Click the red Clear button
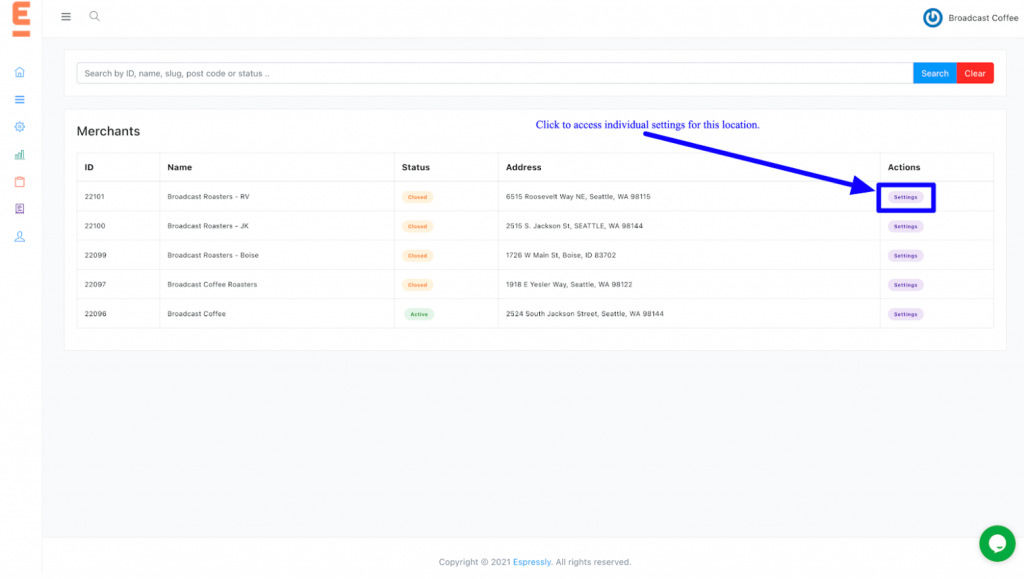The height and width of the screenshot is (579, 1024). click(975, 73)
